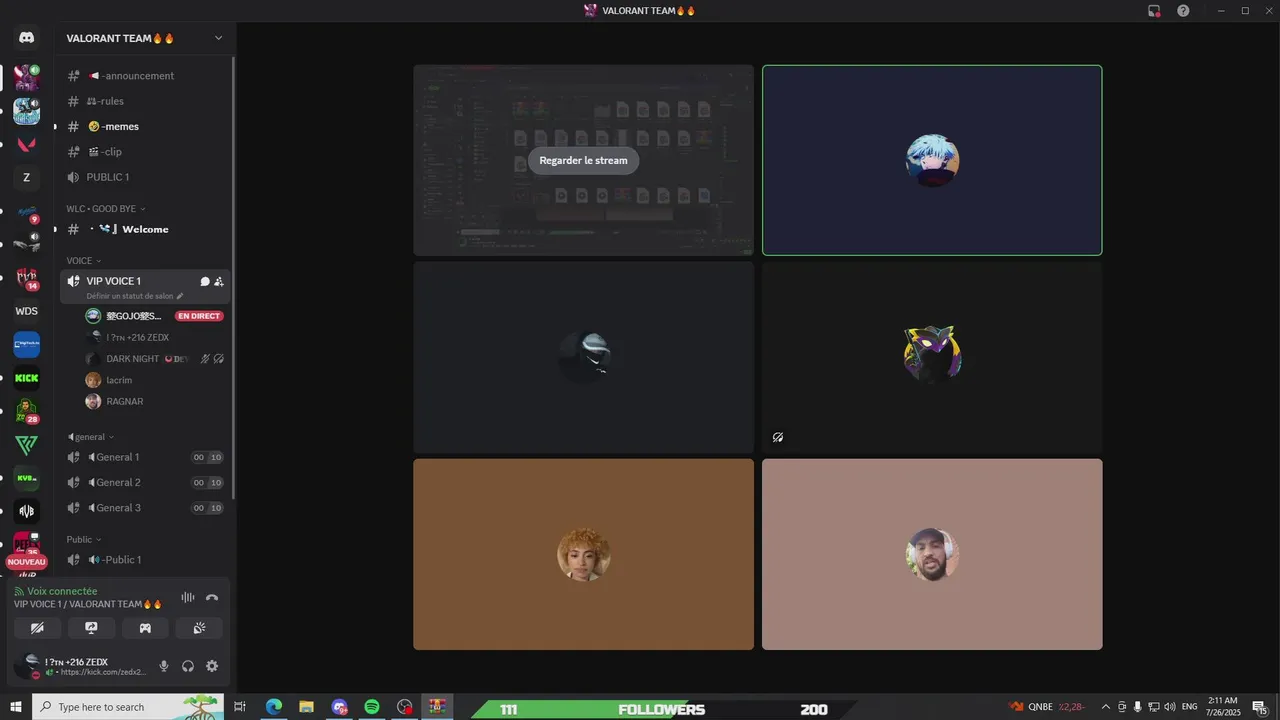Image resolution: width=1280 pixels, height=720 pixels.
Task: Turn on camera in voice panel
Action: [x=37, y=628]
